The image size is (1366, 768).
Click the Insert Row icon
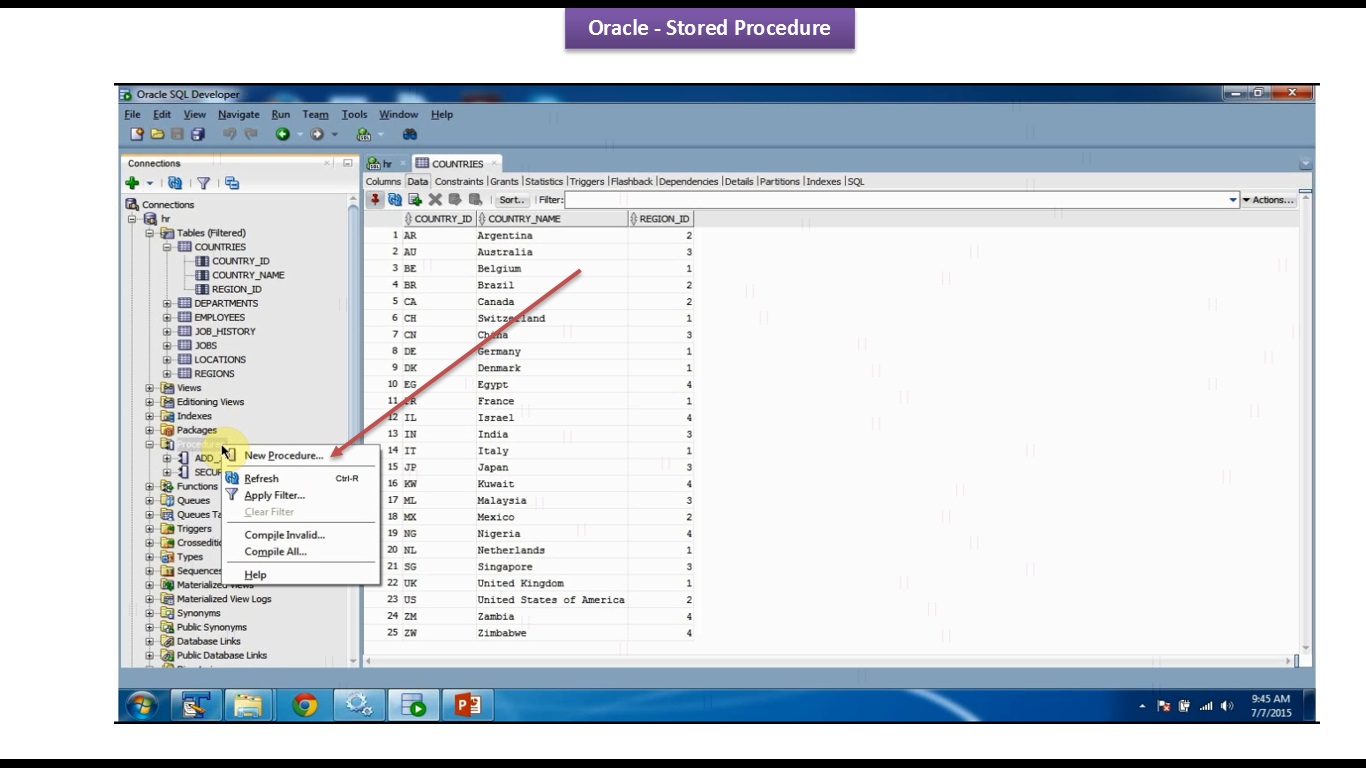(x=415, y=200)
